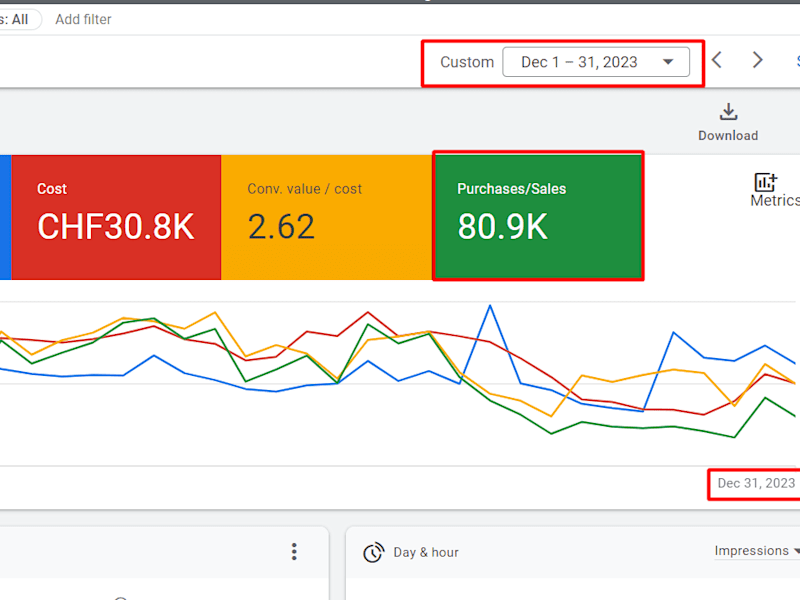Click the CHF30.8K cost value
Image resolution: width=800 pixels, height=600 pixels.
point(116,227)
